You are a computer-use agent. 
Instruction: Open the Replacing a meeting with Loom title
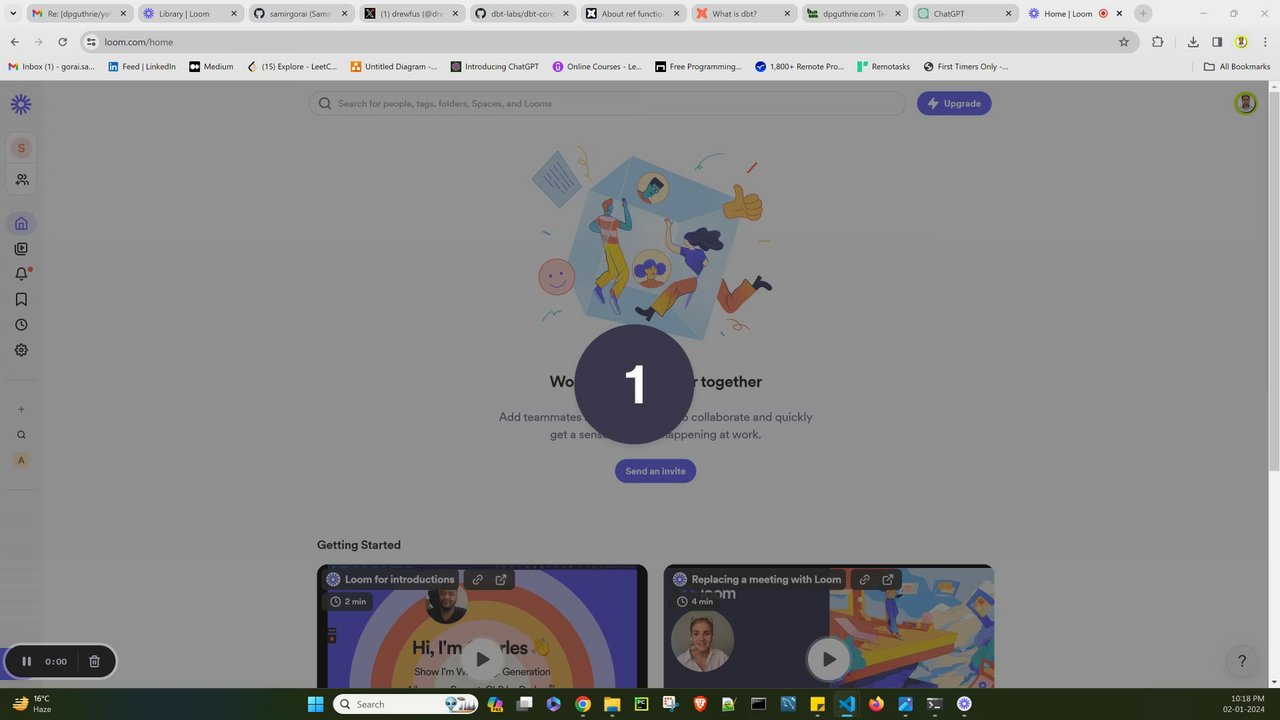point(766,579)
